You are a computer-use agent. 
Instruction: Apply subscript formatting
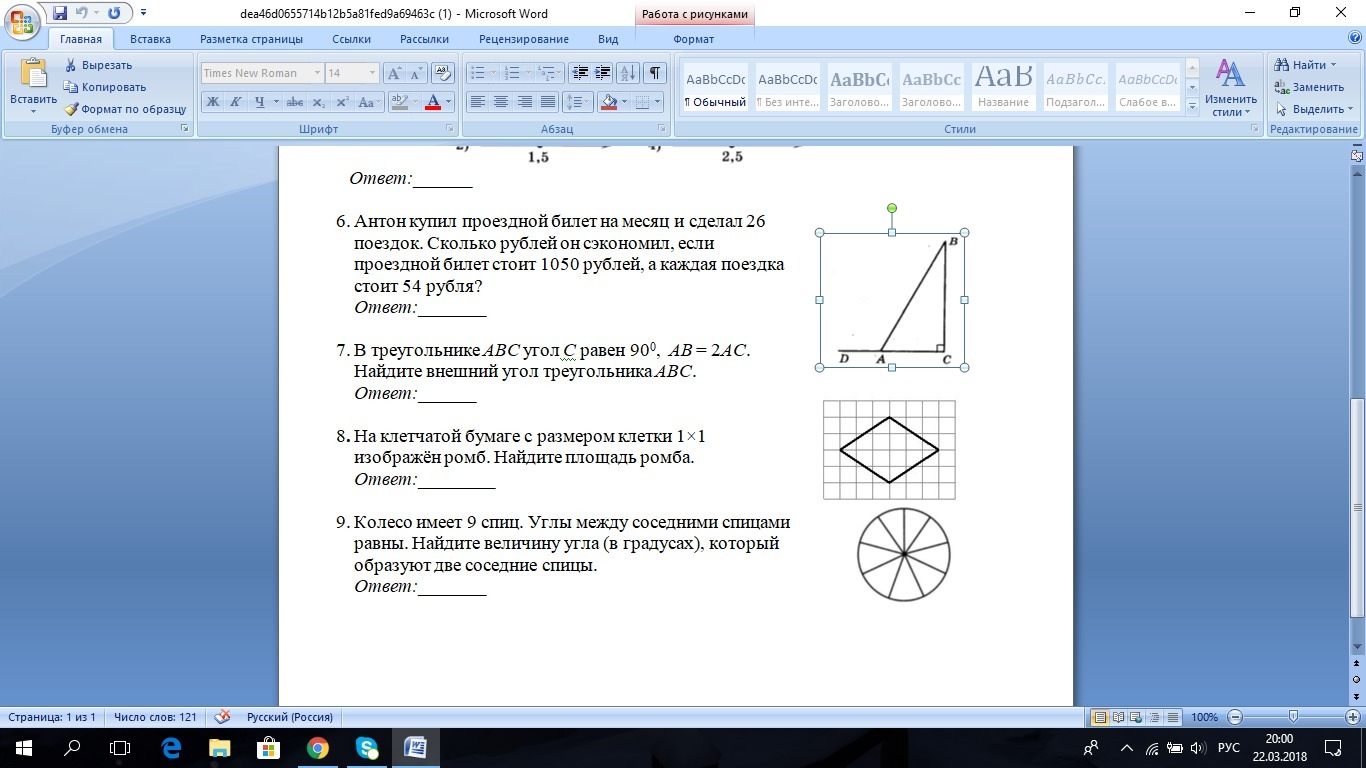(x=319, y=102)
